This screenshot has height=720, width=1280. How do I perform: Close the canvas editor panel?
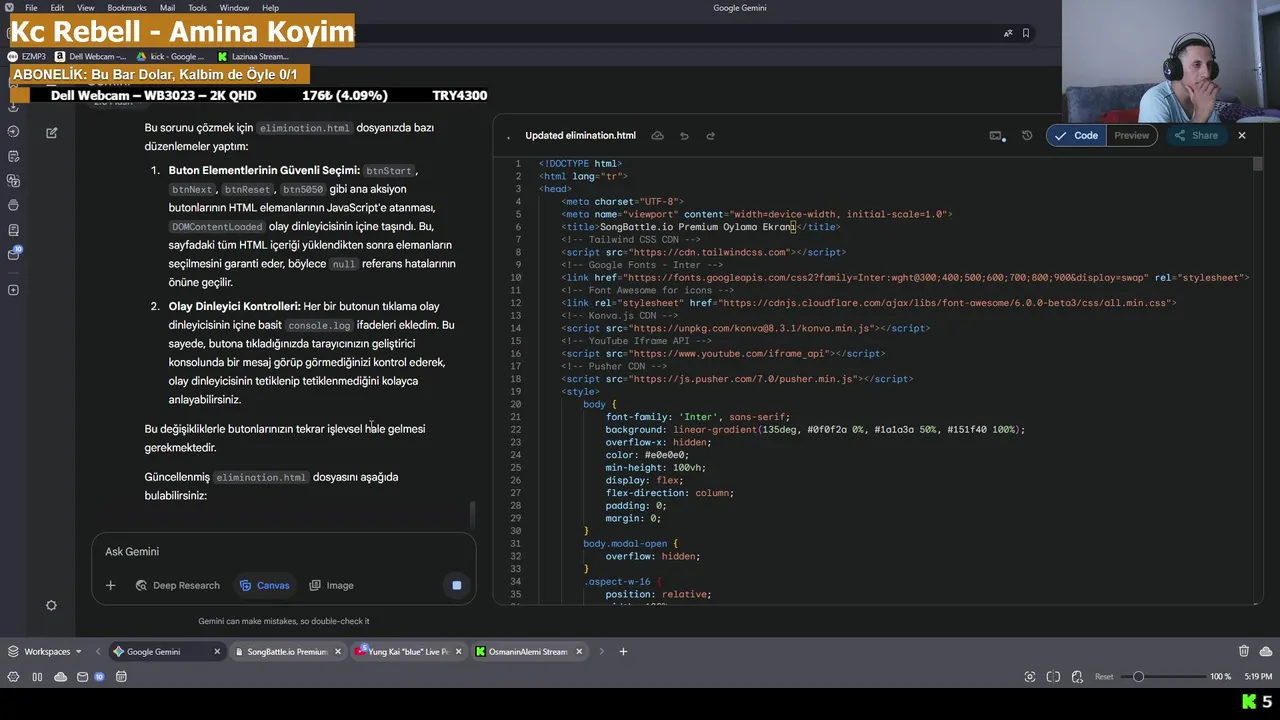pyautogui.click(x=1242, y=136)
